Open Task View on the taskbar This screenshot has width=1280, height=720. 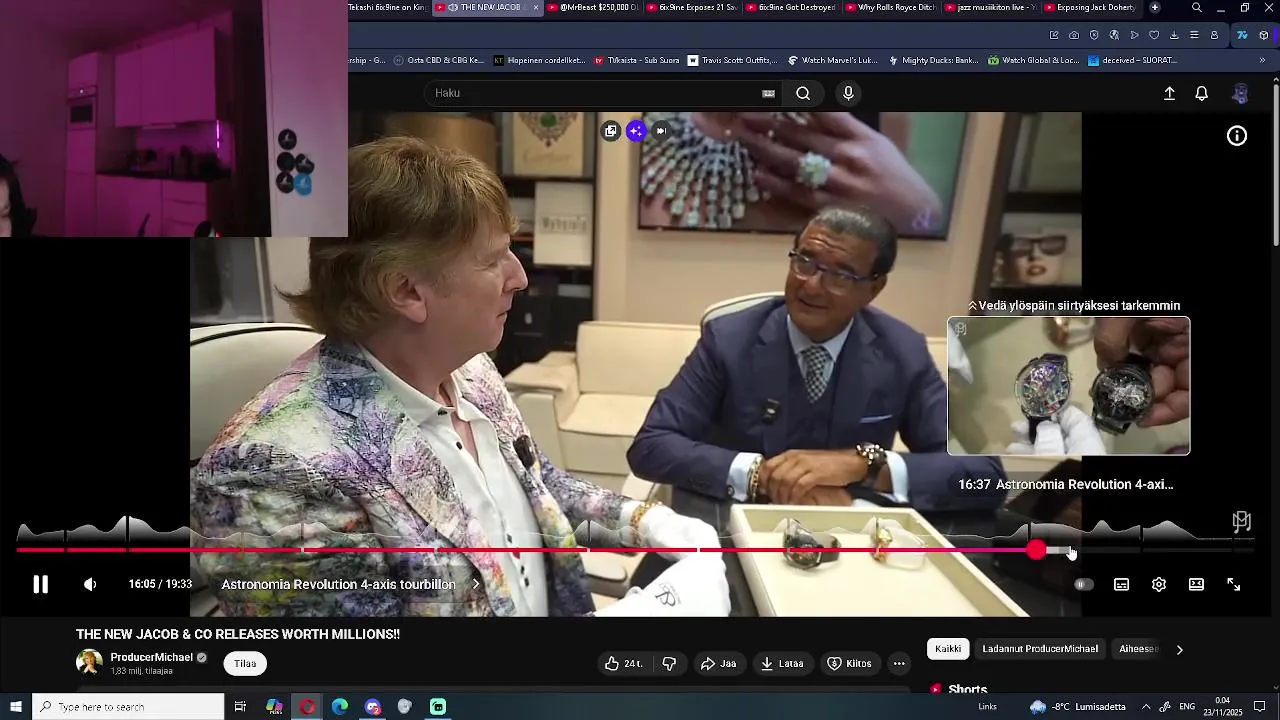point(240,707)
